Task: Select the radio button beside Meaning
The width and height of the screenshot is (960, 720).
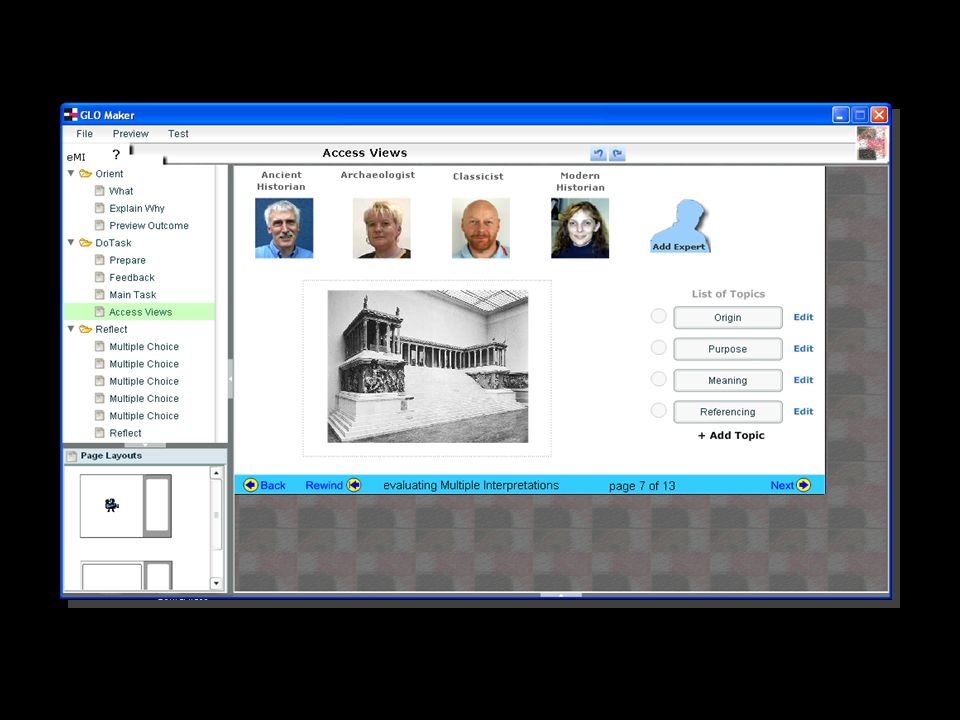Action: pyautogui.click(x=659, y=379)
